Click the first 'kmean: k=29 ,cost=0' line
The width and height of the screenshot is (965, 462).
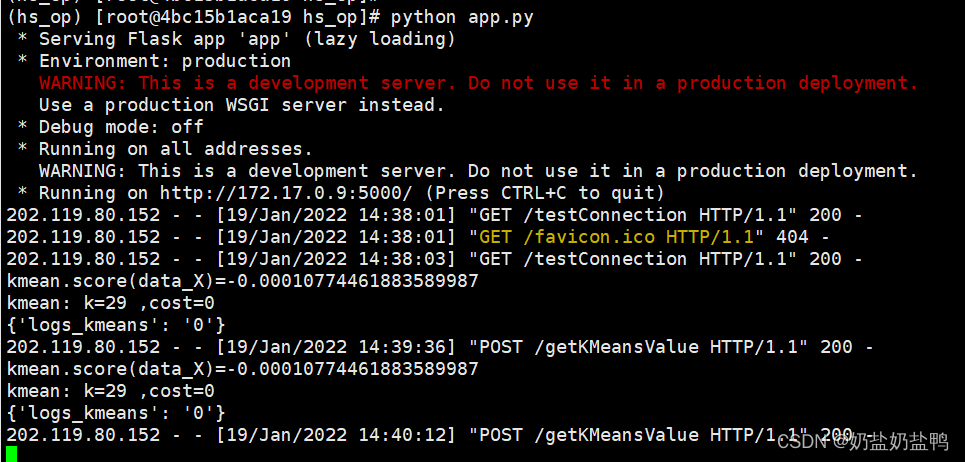pos(111,303)
